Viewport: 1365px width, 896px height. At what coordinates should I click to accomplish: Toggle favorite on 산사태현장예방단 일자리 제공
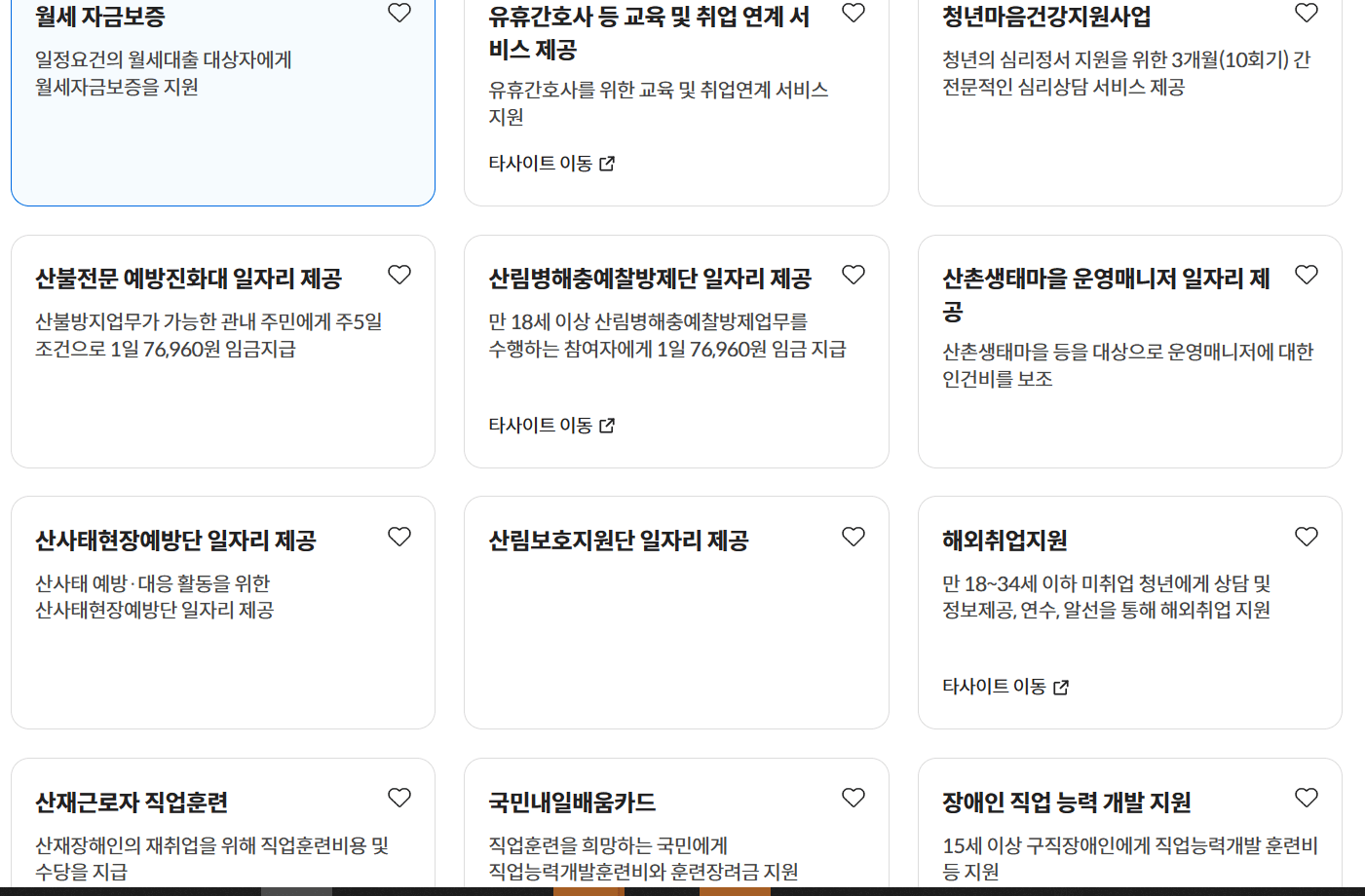pos(399,537)
